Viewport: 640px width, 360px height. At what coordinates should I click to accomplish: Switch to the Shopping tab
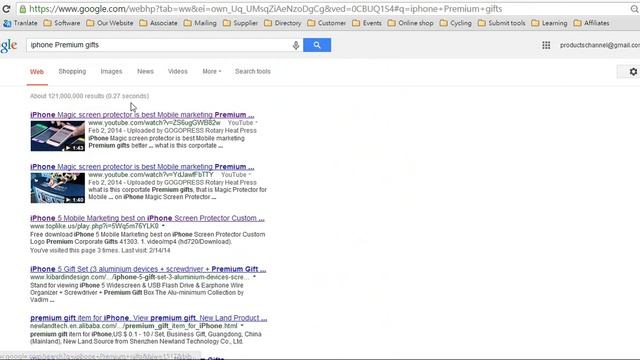click(72, 71)
